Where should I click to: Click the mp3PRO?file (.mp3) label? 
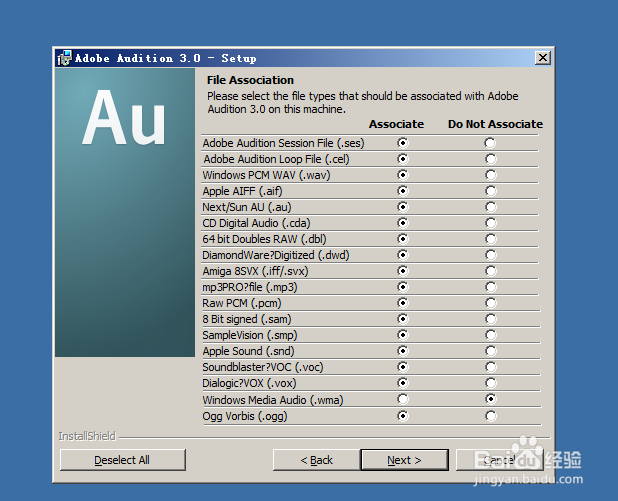click(250, 287)
